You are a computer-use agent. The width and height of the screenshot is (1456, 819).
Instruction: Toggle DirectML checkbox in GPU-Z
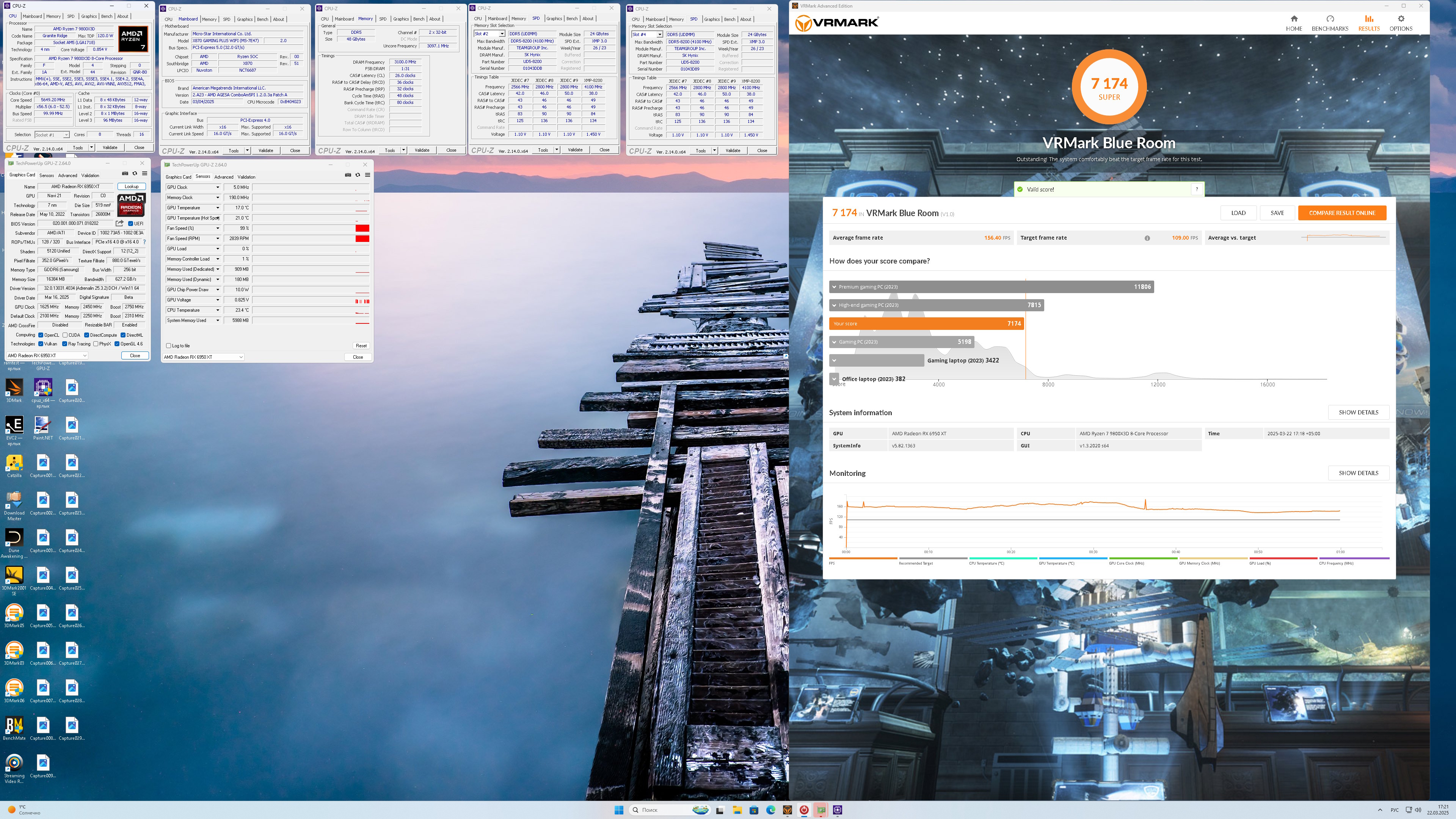tap(123, 335)
